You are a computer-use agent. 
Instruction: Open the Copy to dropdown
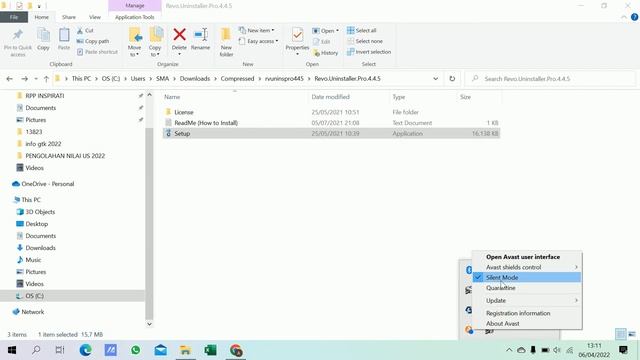pos(155,42)
